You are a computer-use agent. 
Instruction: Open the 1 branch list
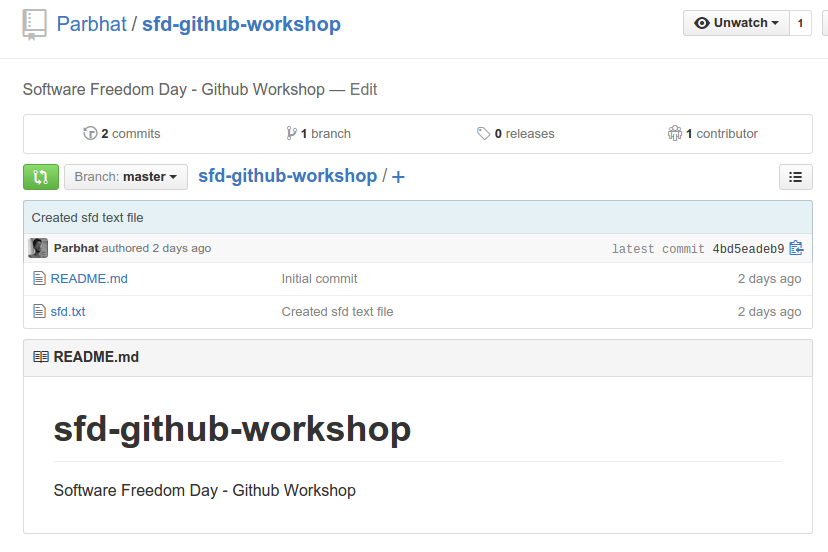click(318, 134)
